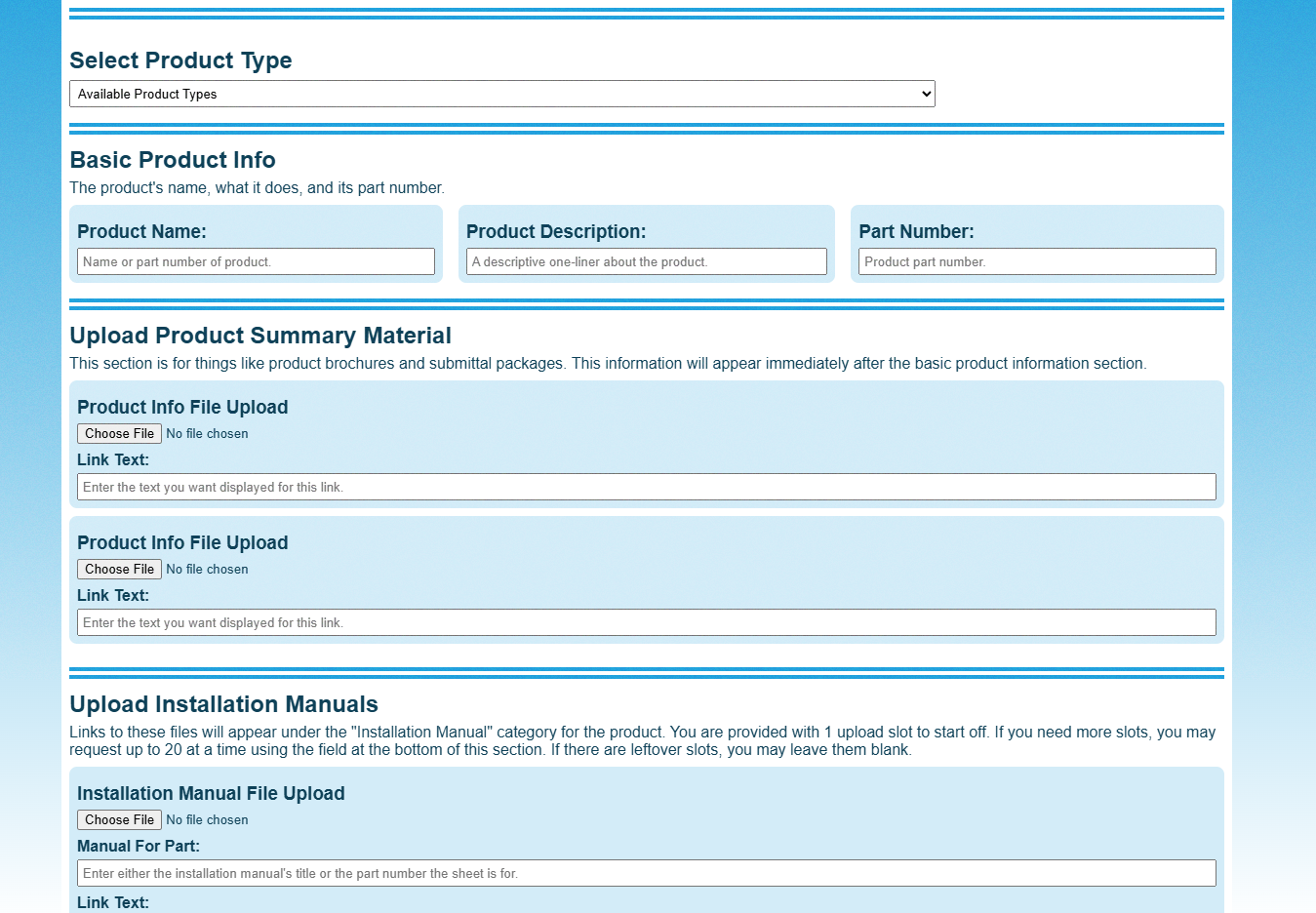Click the 'Manual For Part:' label

(139, 847)
